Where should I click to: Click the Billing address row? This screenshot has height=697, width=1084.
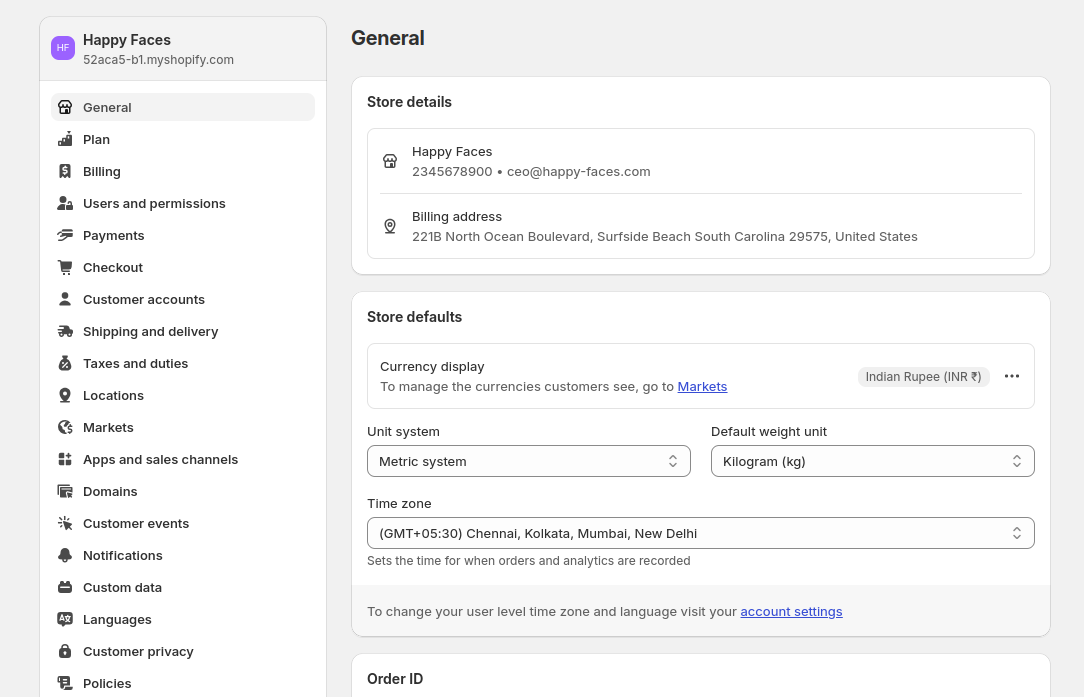(701, 226)
